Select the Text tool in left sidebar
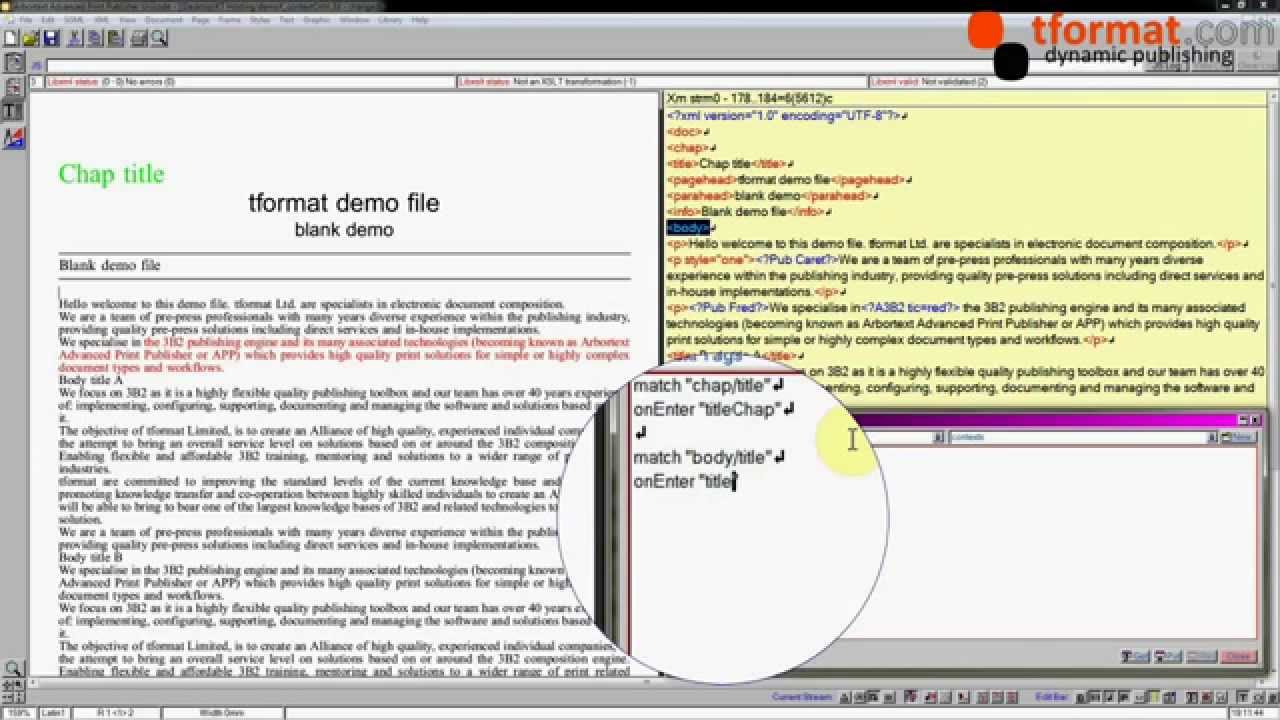 coord(14,111)
